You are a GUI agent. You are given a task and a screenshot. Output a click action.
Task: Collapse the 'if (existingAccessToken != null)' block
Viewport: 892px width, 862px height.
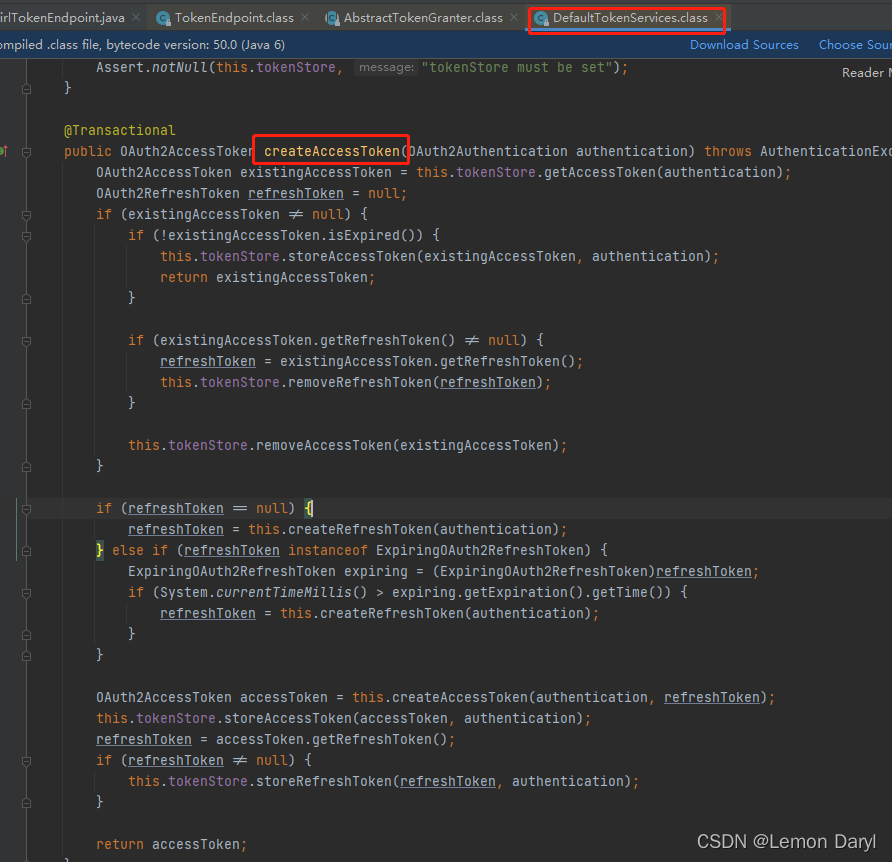[x=26, y=215]
